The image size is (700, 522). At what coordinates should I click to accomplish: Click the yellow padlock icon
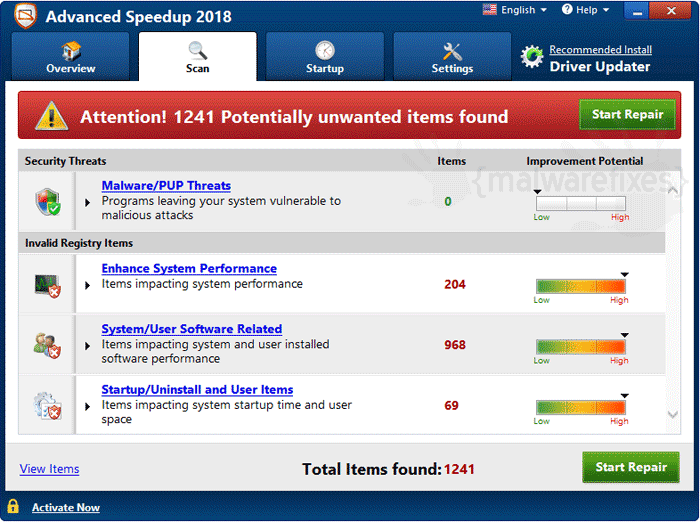coord(13,506)
